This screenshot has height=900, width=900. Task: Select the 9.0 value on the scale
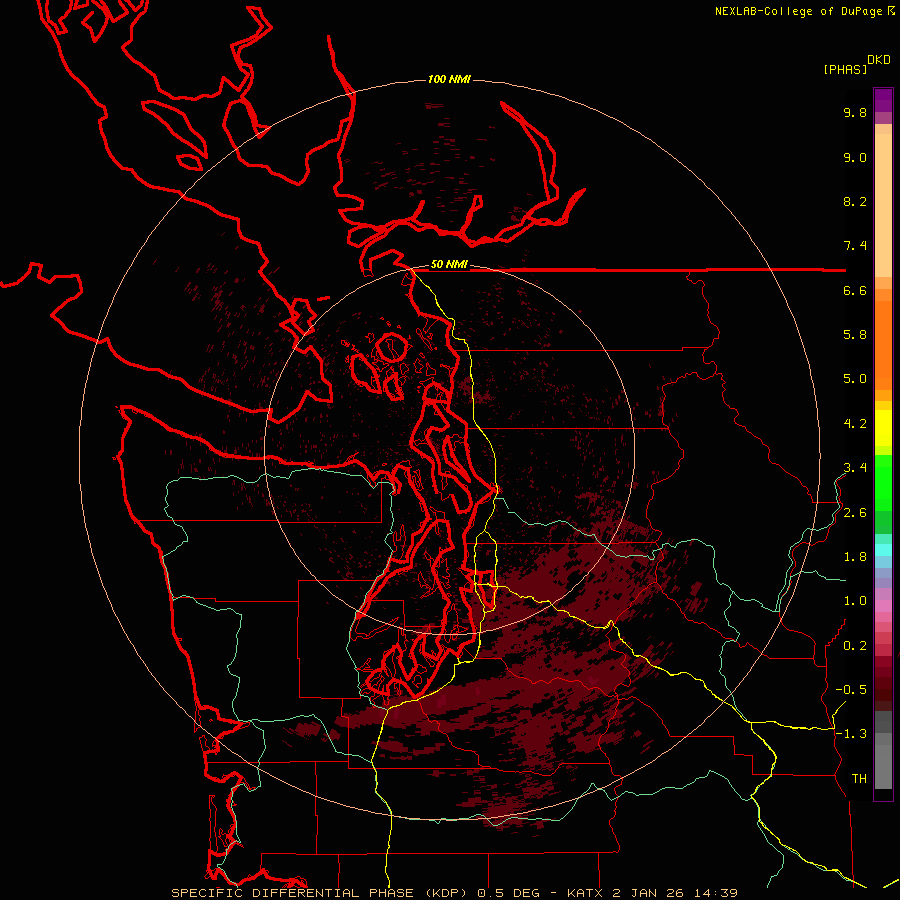point(855,157)
